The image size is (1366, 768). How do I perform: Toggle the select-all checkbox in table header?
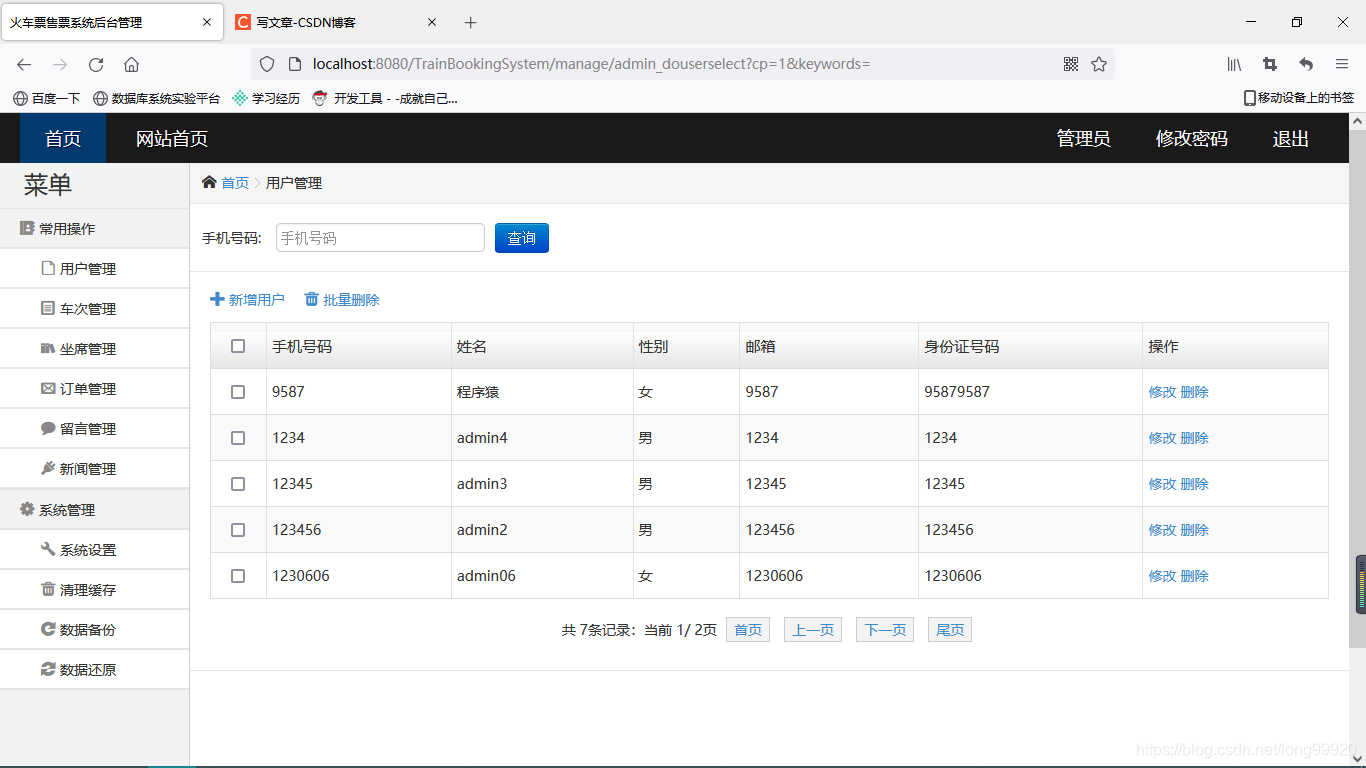point(238,346)
